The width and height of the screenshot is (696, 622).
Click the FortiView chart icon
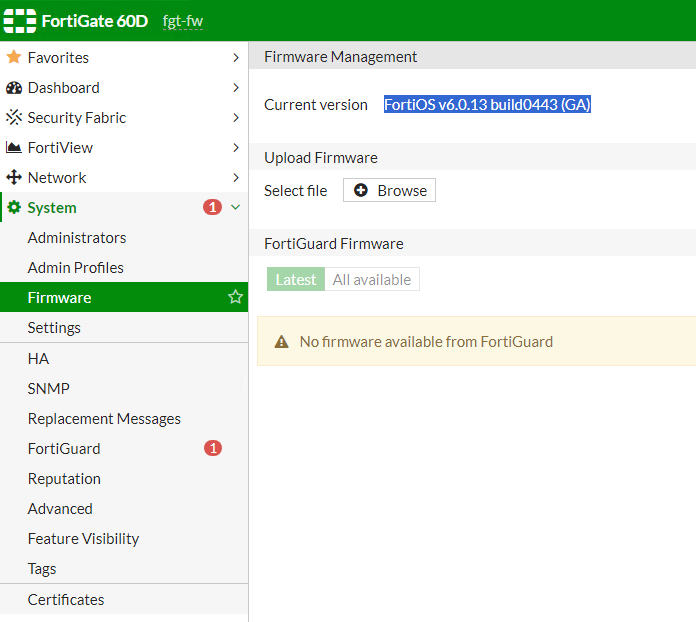point(14,148)
